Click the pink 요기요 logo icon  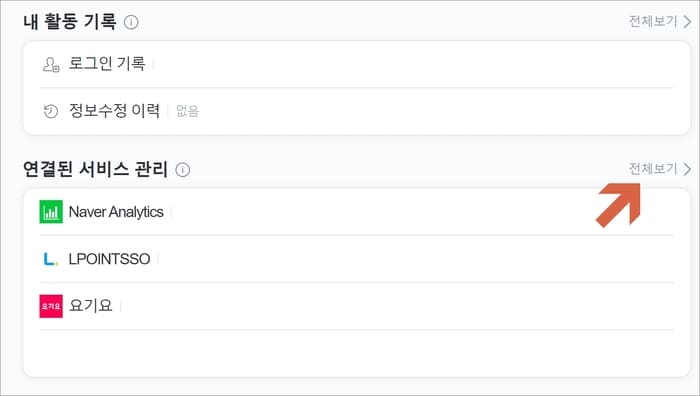[x=51, y=306]
